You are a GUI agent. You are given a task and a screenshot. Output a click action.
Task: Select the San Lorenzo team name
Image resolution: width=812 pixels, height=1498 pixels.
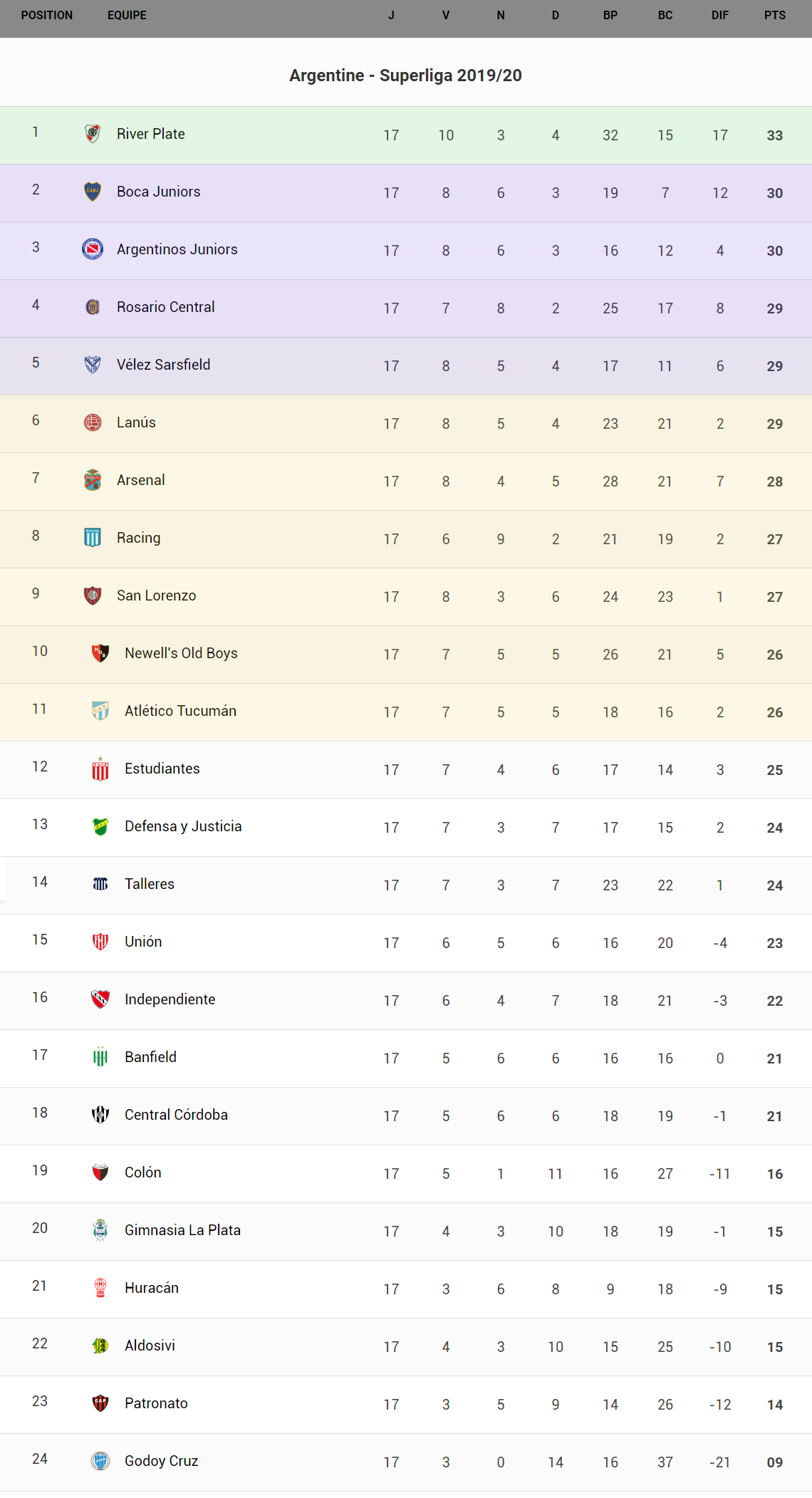(x=156, y=595)
